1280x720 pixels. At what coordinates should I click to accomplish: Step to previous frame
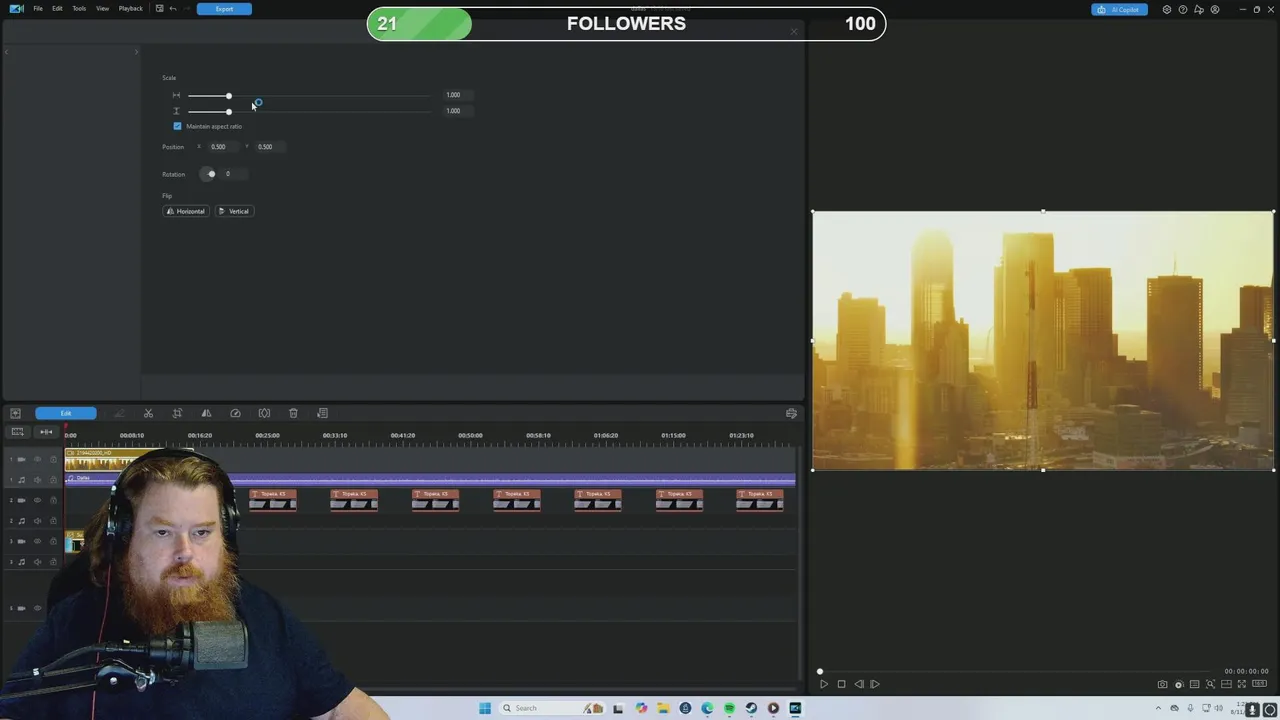pos(858,684)
